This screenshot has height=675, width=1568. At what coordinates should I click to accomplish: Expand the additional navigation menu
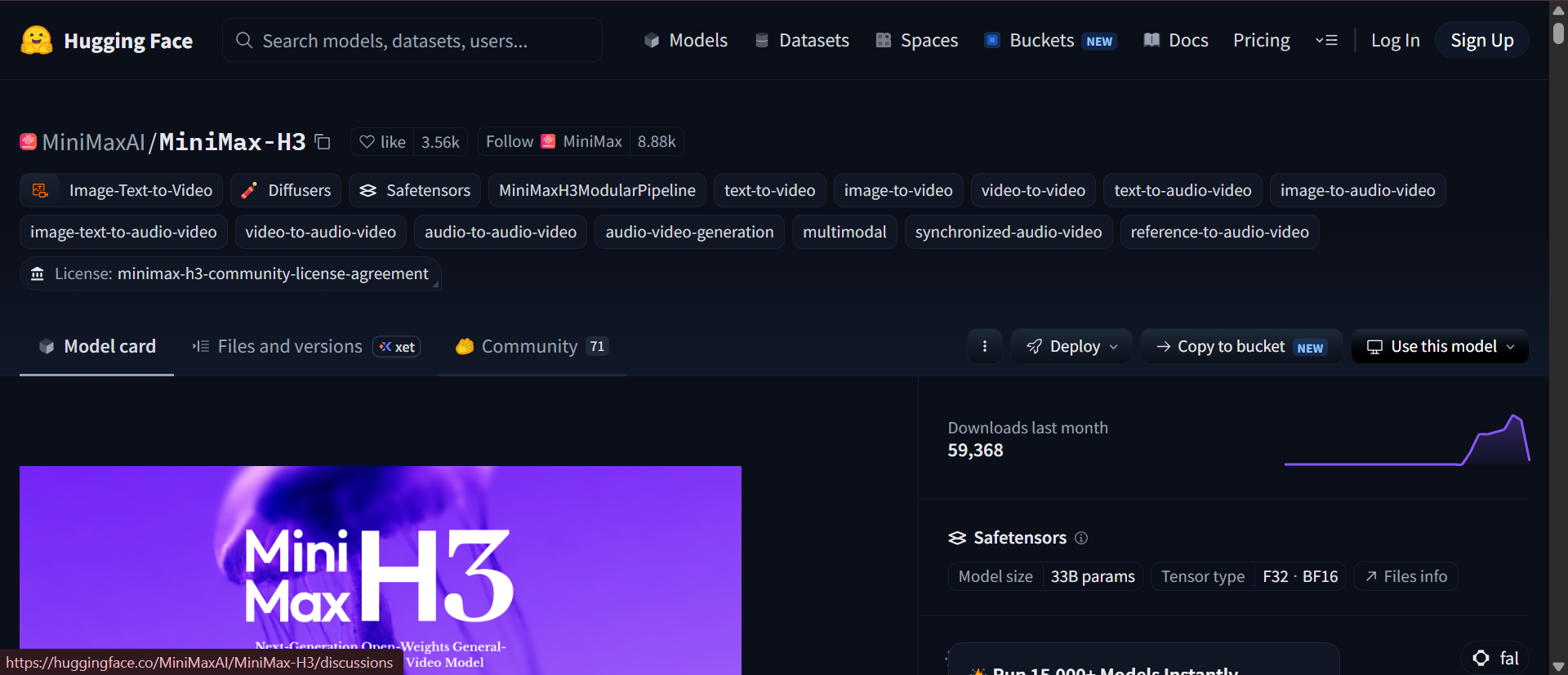pos(1326,40)
